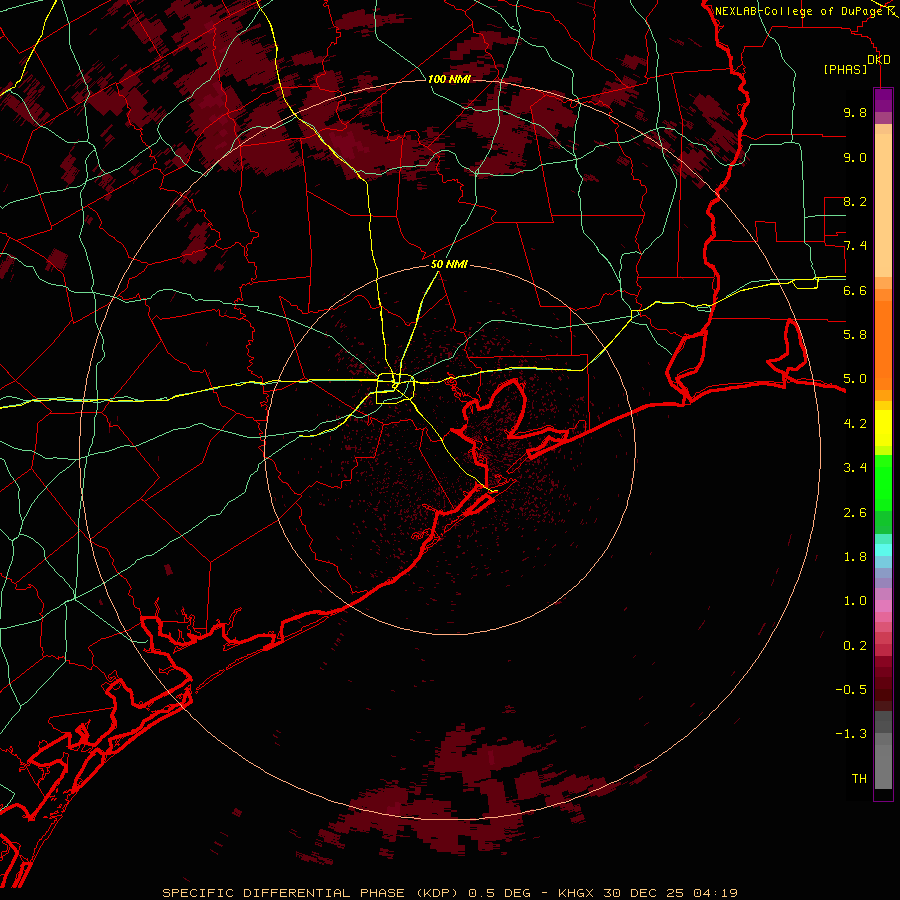The height and width of the screenshot is (900, 900).
Task: Select the 9.8 value on the color scale
Action: [x=855, y=112]
